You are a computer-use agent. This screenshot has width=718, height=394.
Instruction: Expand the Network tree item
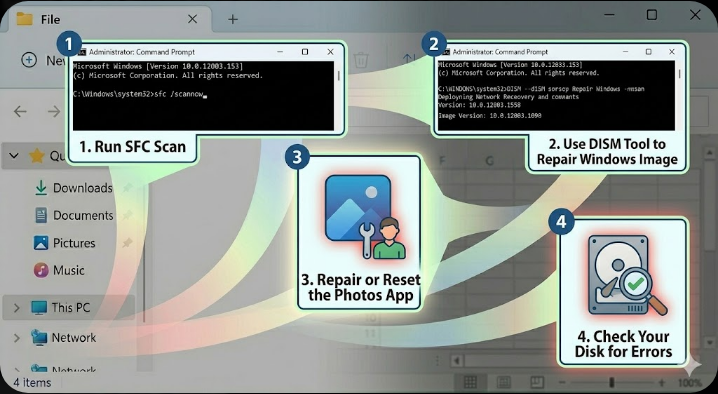[16, 338]
